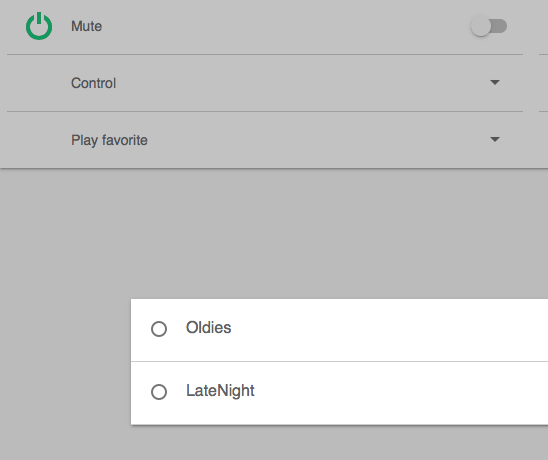Image resolution: width=548 pixels, height=460 pixels.
Task: Choose the Oldies text label
Action: pyautogui.click(x=208, y=328)
